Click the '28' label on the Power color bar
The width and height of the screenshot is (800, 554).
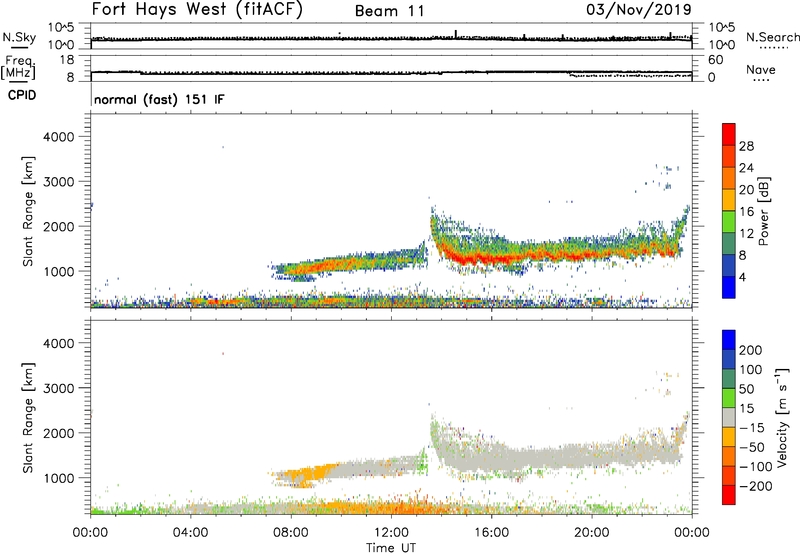click(x=746, y=146)
